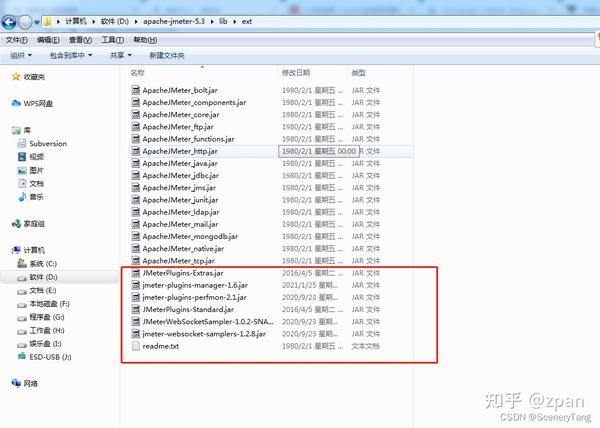Click the 计算机 computer icon in sidebar
Viewport: 600px width, 428px height.
coord(16,250)
